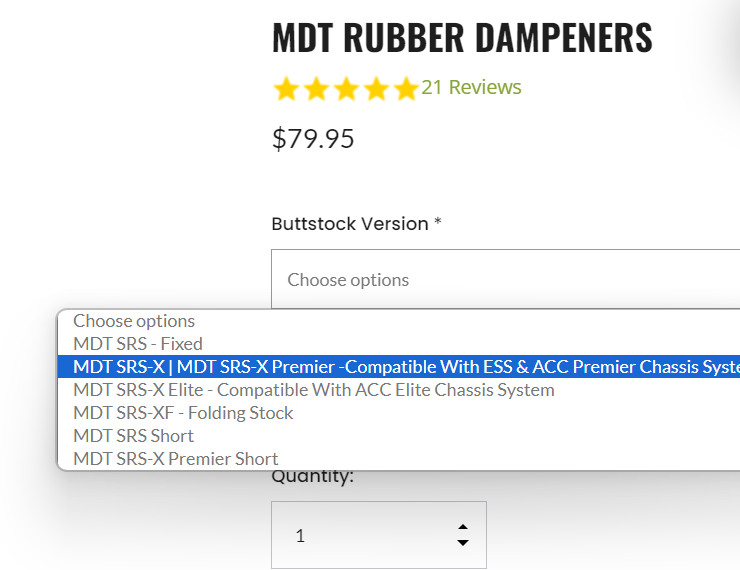Click the third yellow rating star
Screen dimensions: 740x570
coord(346,90)
